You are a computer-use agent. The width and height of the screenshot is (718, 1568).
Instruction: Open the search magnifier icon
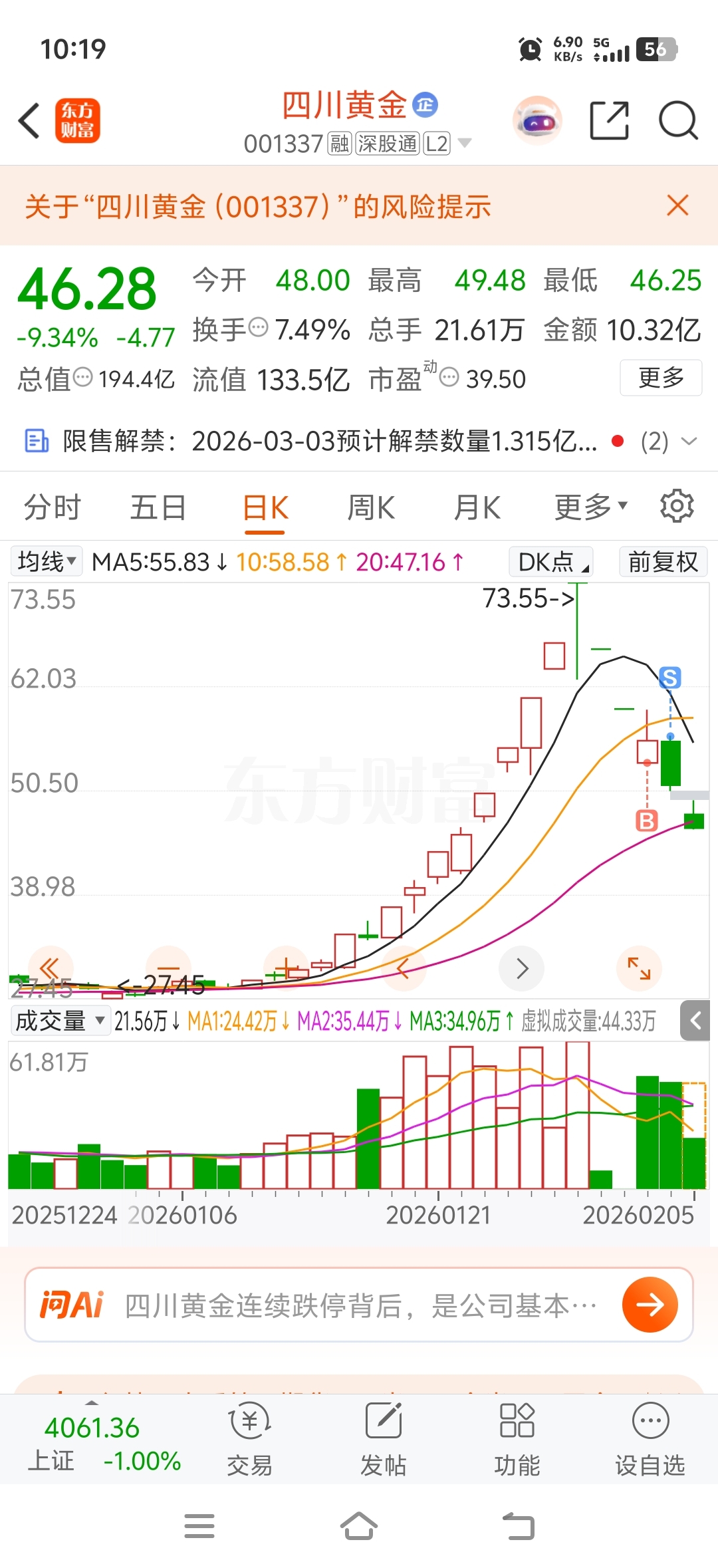(x=678, y=120)
